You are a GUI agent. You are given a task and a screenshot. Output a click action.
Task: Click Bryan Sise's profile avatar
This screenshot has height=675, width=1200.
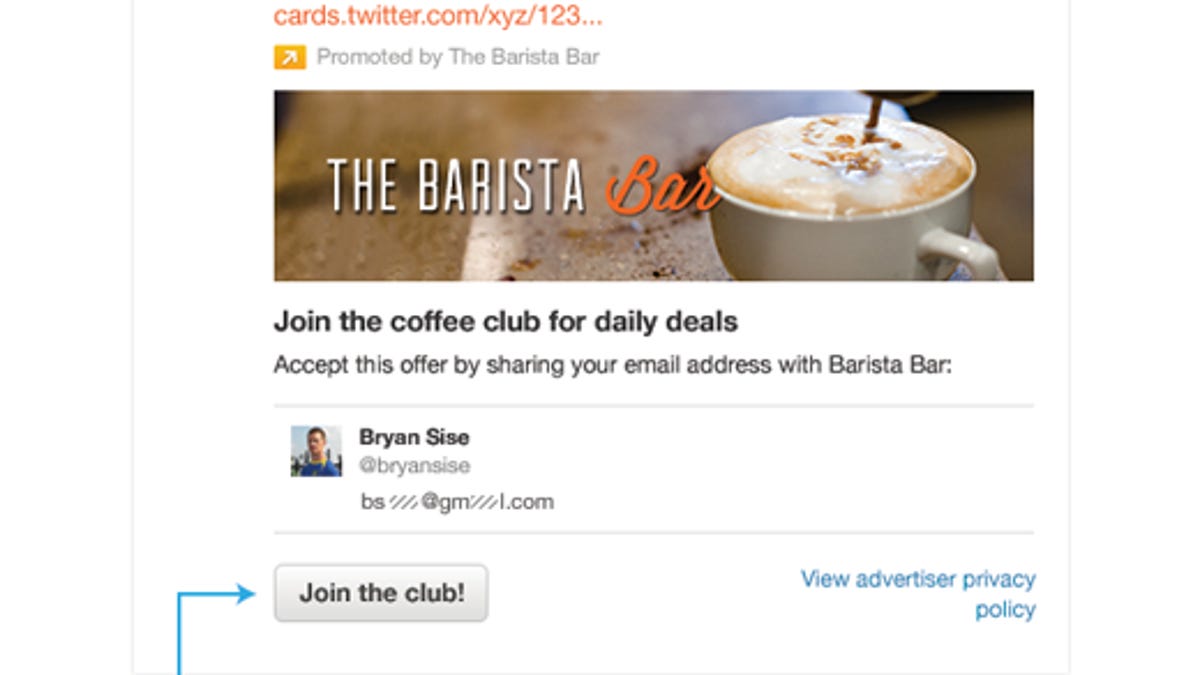[316, 451]
